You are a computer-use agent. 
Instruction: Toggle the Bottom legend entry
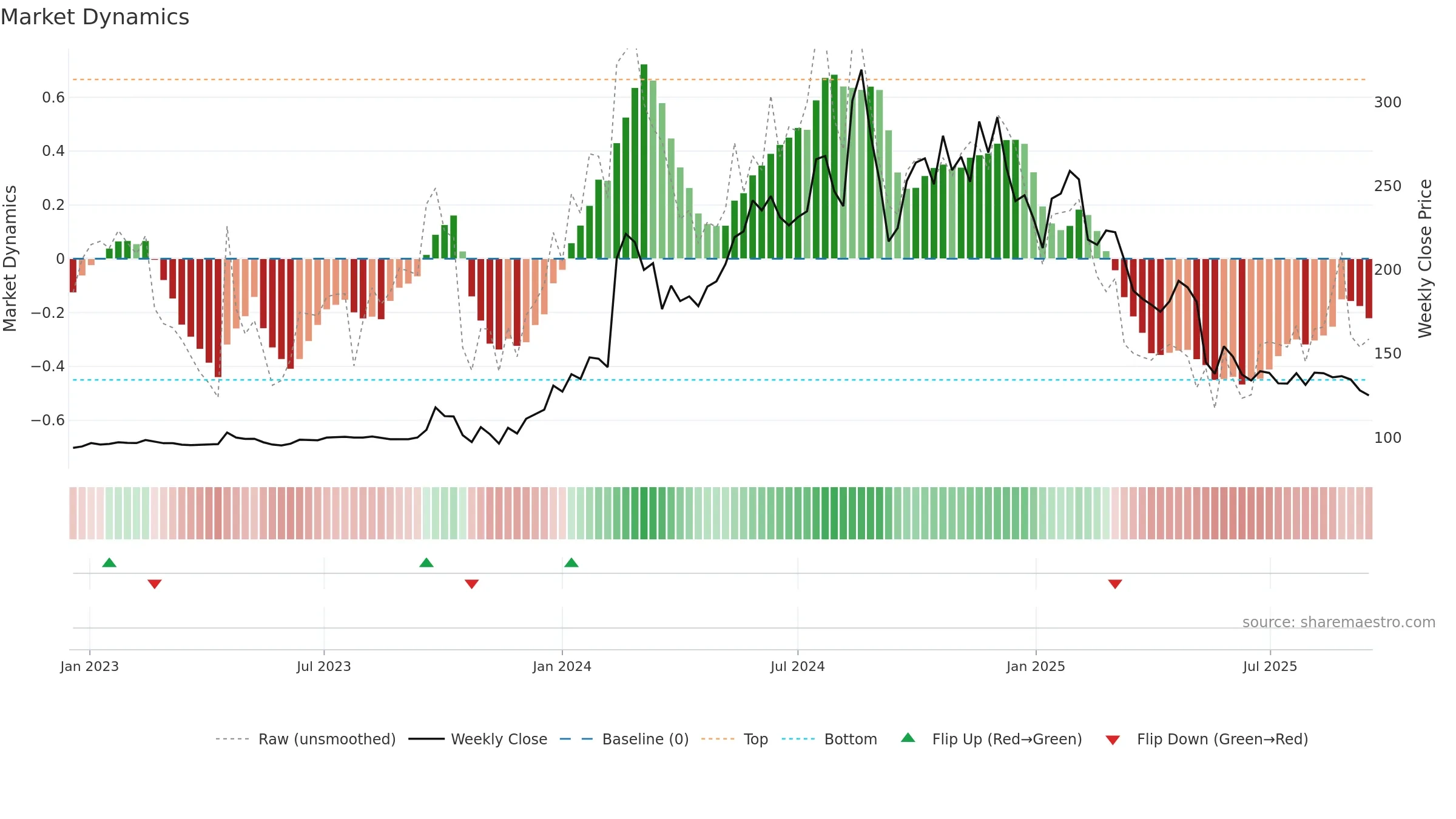tap(829, 739)
